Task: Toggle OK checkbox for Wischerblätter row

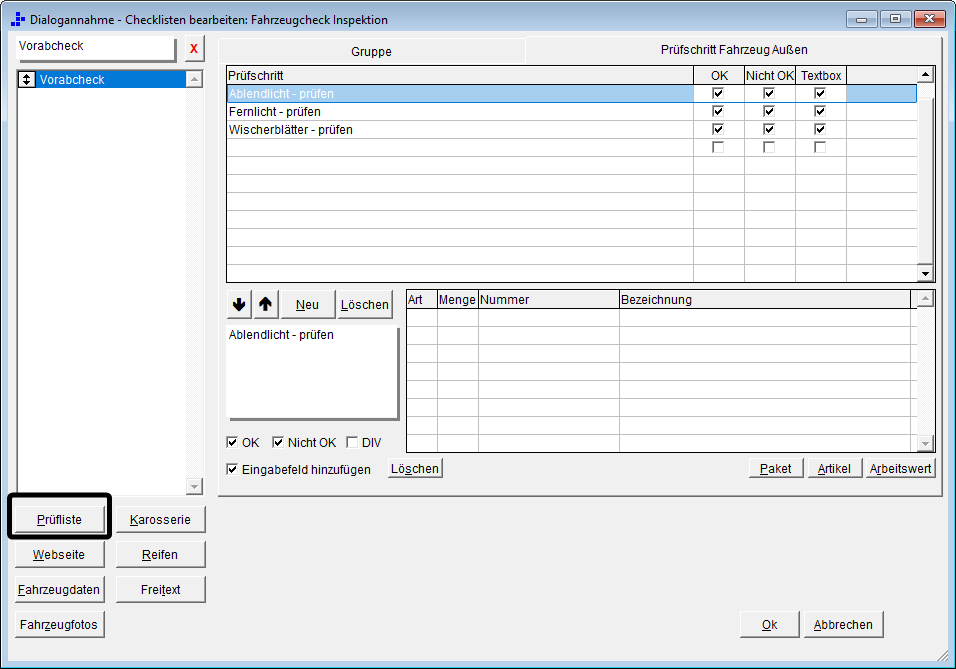Action: [718, 129]
